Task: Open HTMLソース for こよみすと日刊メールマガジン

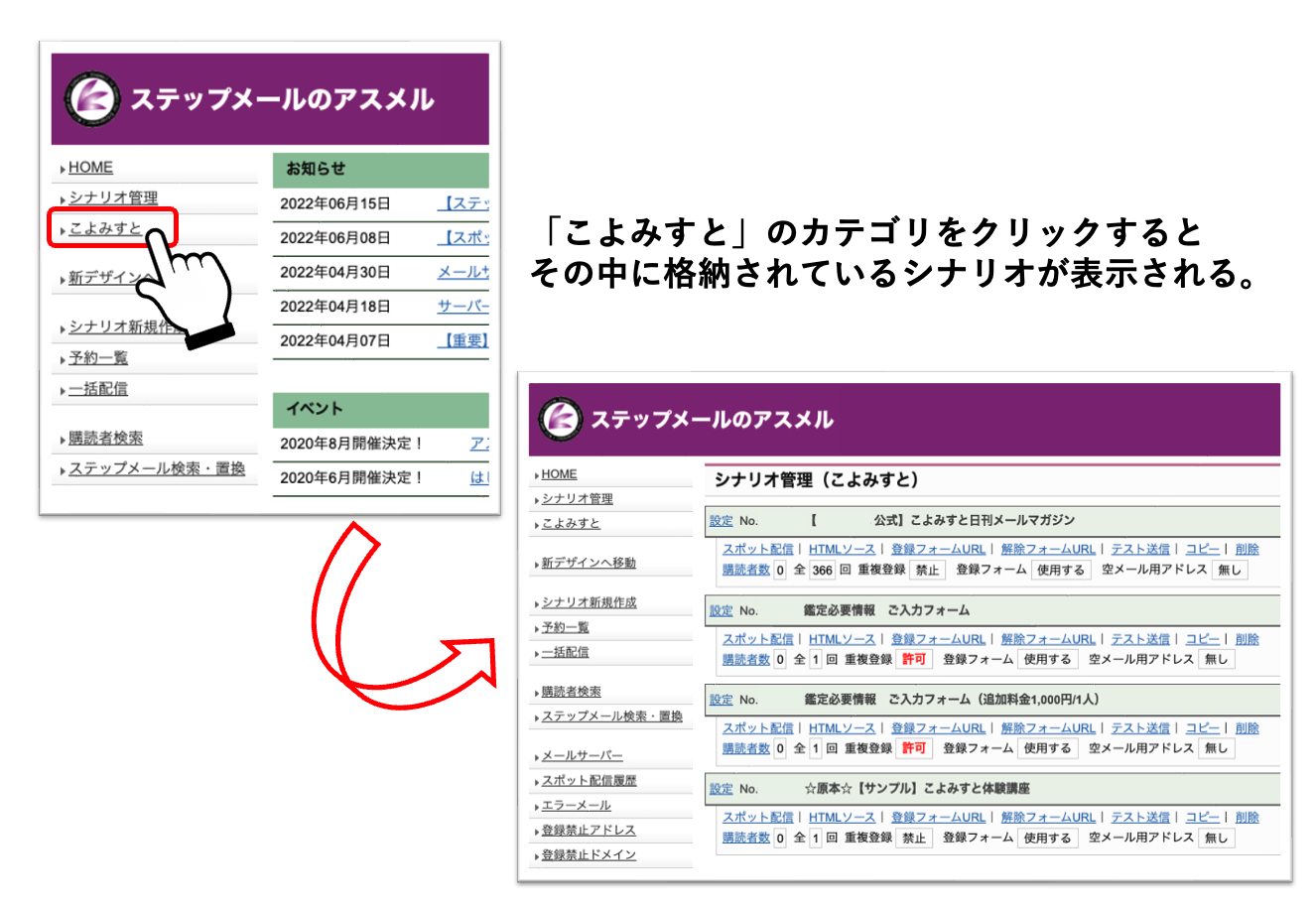Action: click(843, 549)
